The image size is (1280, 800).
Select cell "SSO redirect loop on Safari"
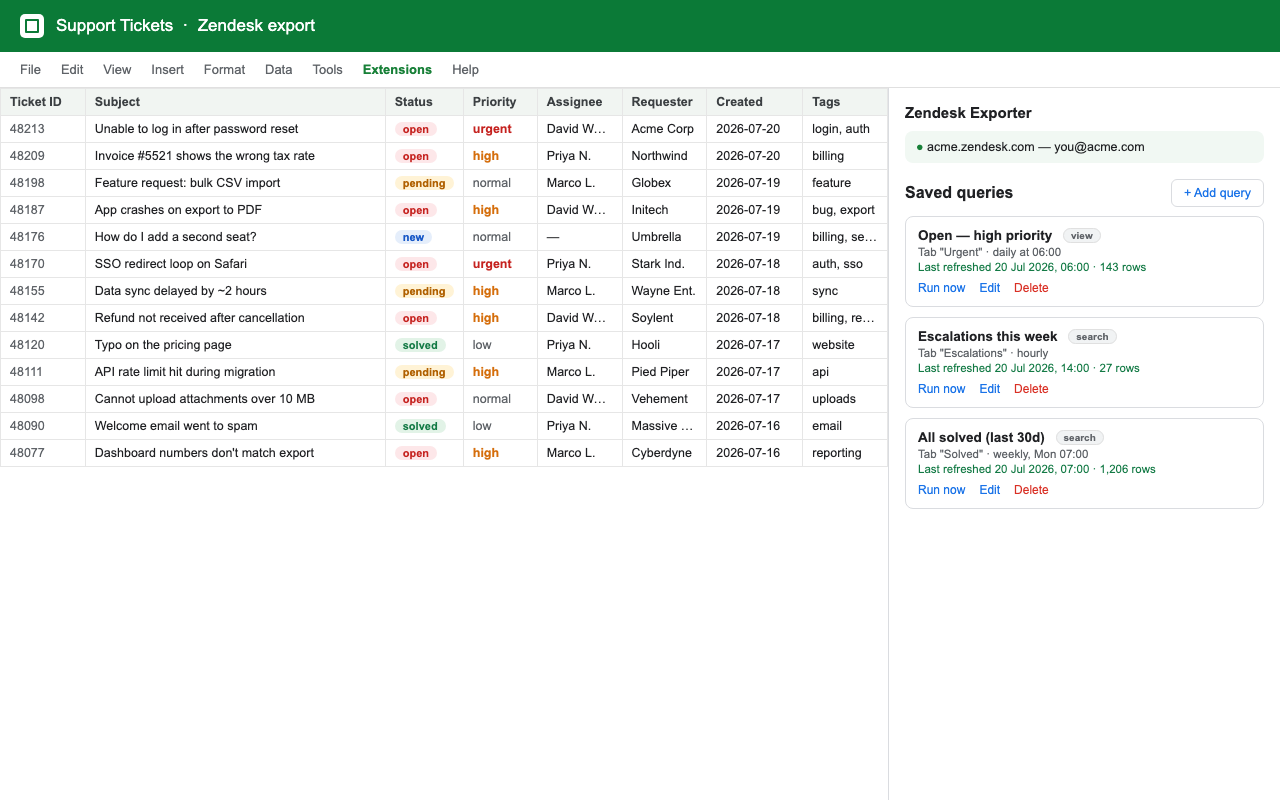[x=236, y=264]
